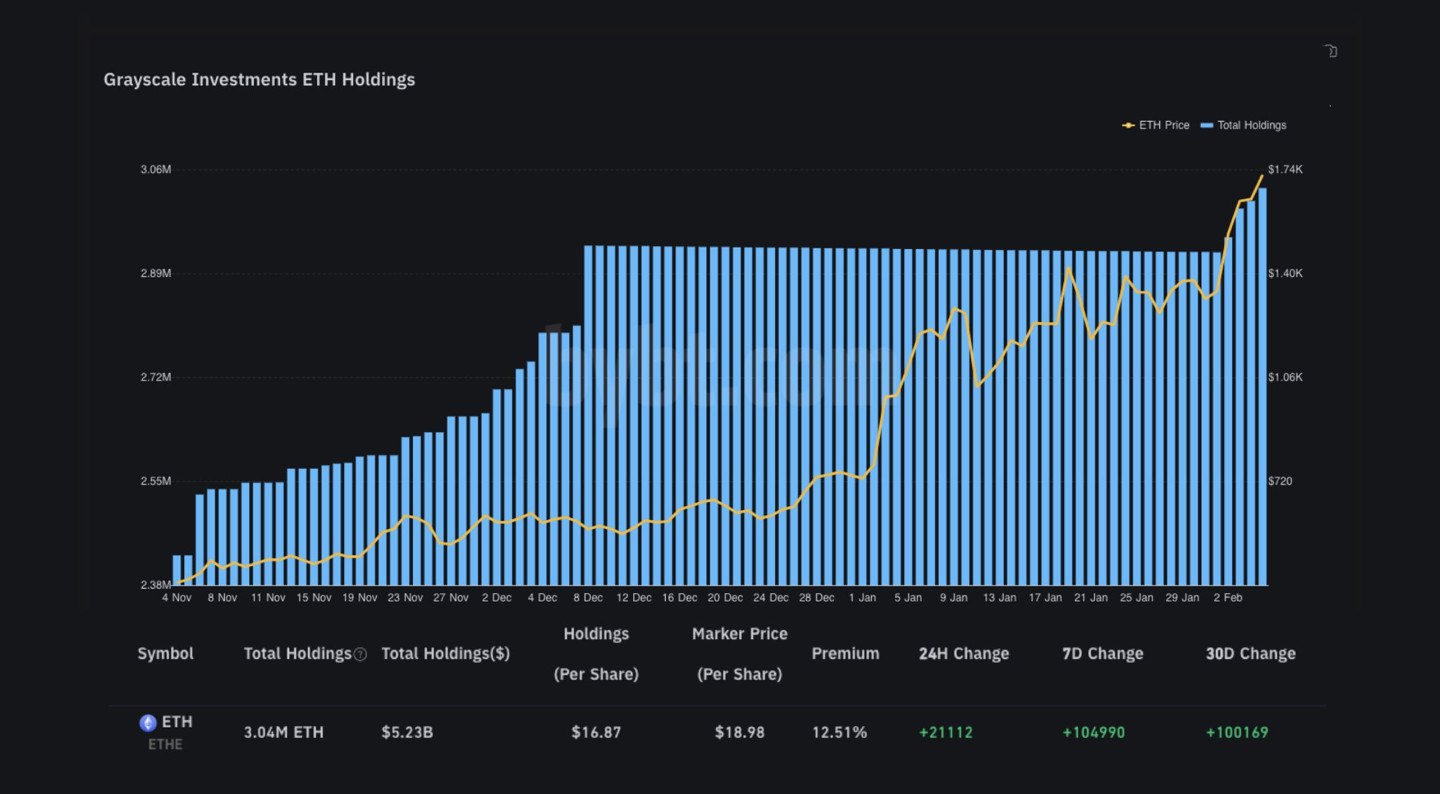Image resolution: width=1440 pixels, height=794 pixels.
Task: Click the 2.72M left axis label
Action: click(156, 377)
